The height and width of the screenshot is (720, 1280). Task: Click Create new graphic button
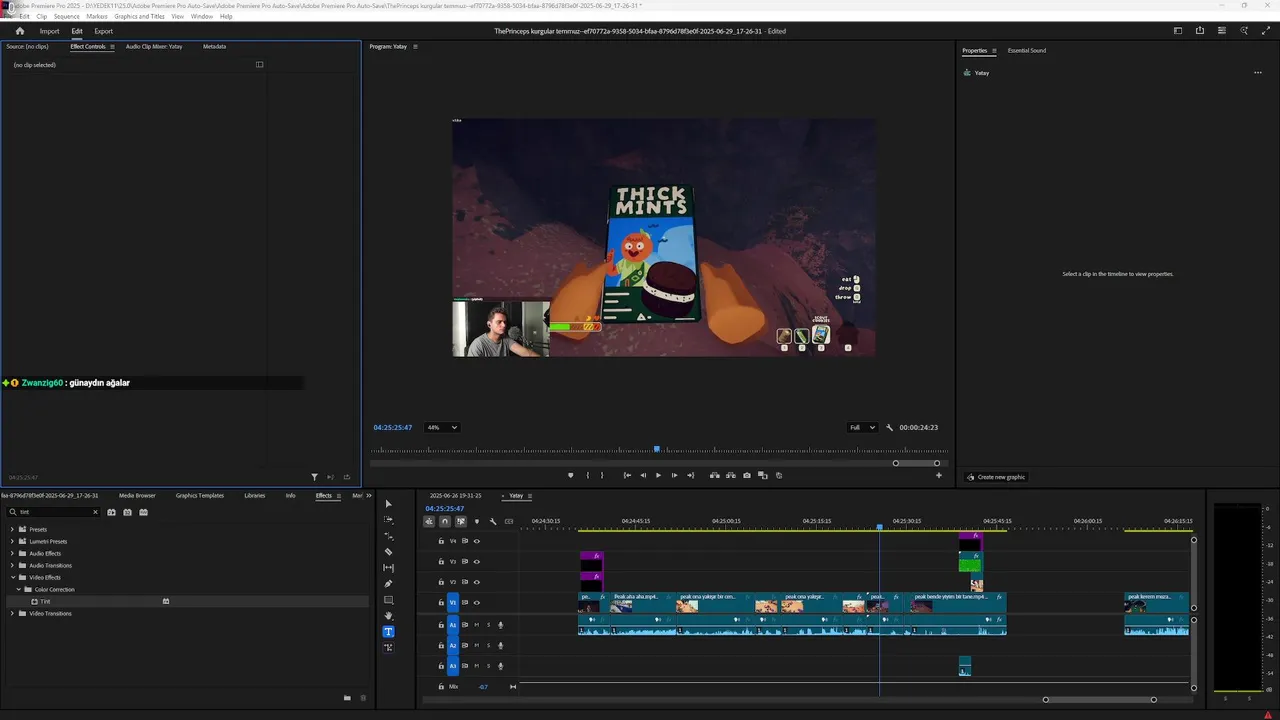click(996, 477)
